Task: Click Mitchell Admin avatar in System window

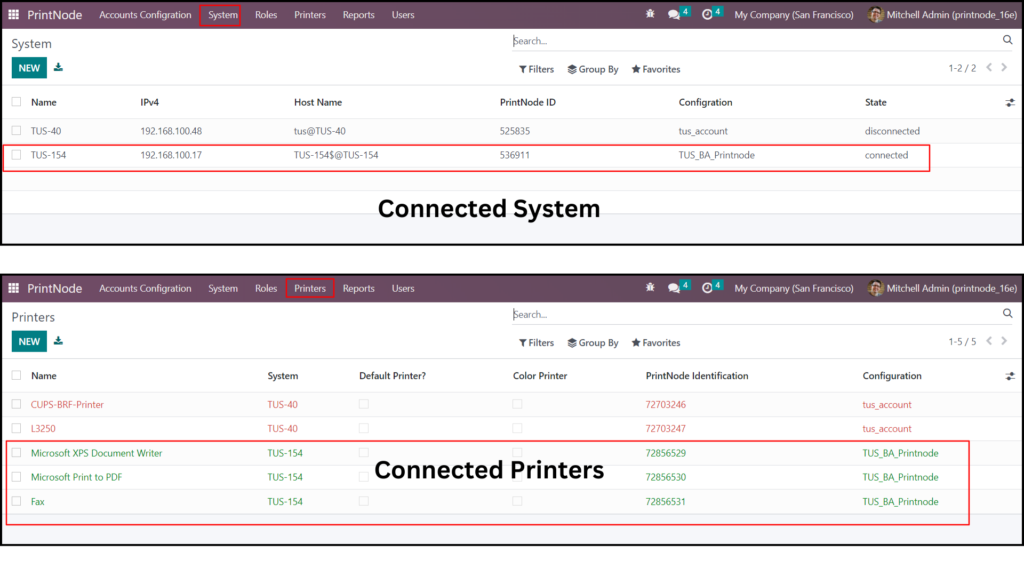Action: (875, 14)
